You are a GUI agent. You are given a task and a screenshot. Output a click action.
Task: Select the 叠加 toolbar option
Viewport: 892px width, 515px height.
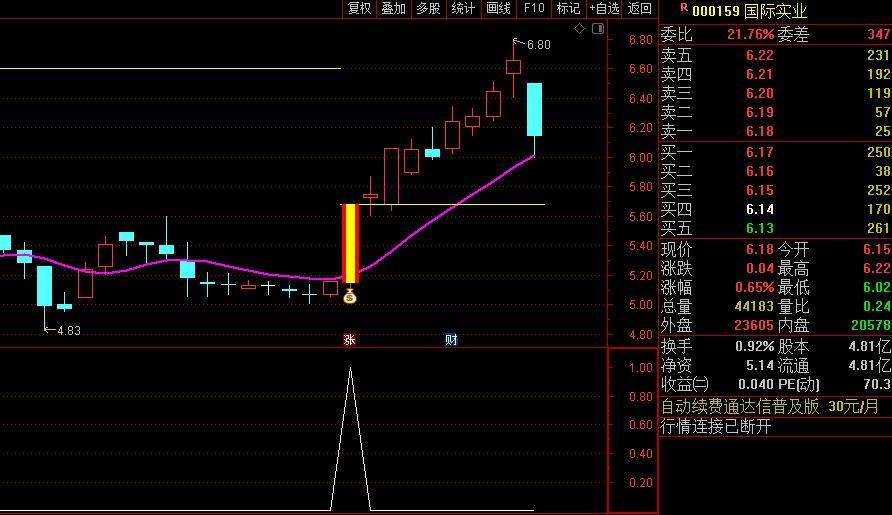coord(393,9)
